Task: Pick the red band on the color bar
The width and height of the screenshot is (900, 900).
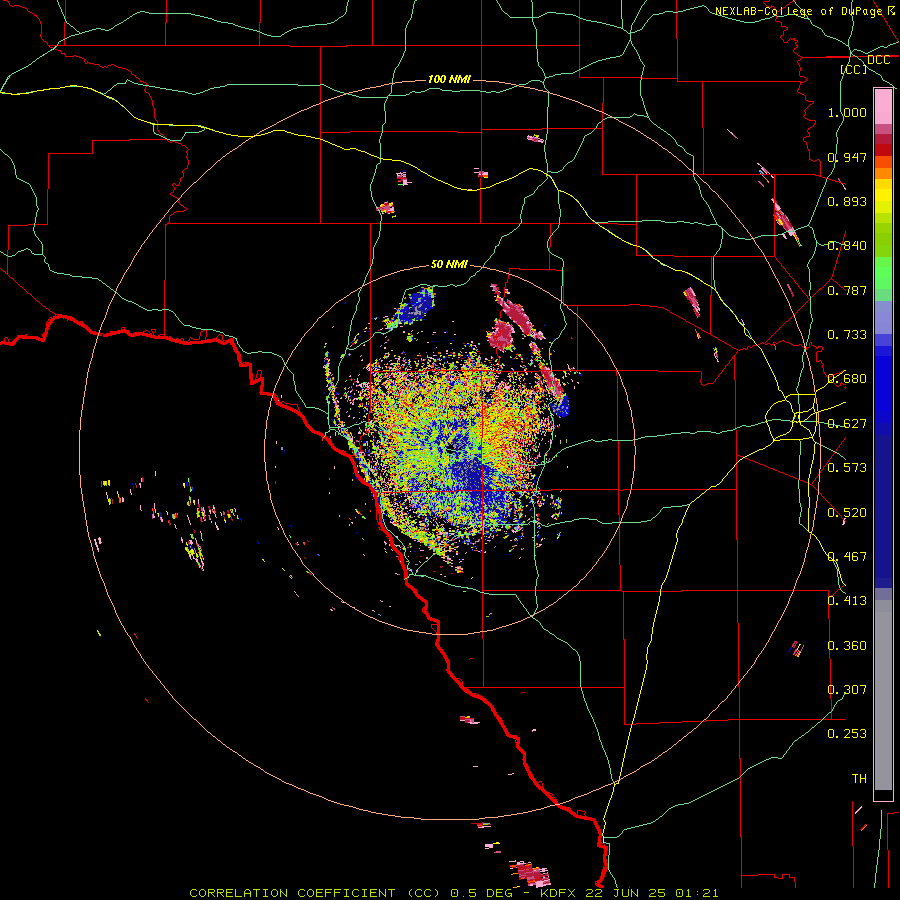Action: (x=883, y=150)
